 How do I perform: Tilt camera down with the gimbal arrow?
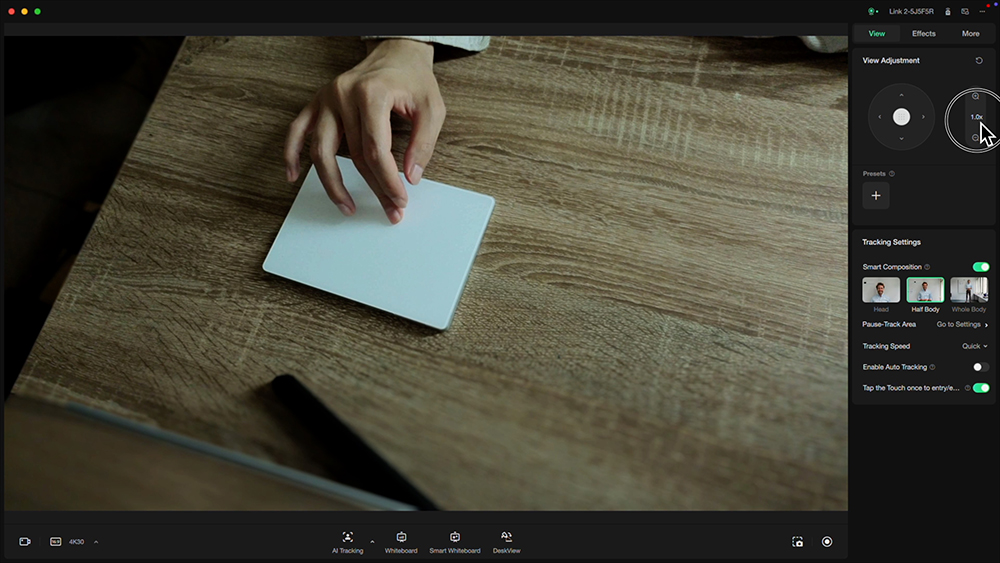(901, 138)
